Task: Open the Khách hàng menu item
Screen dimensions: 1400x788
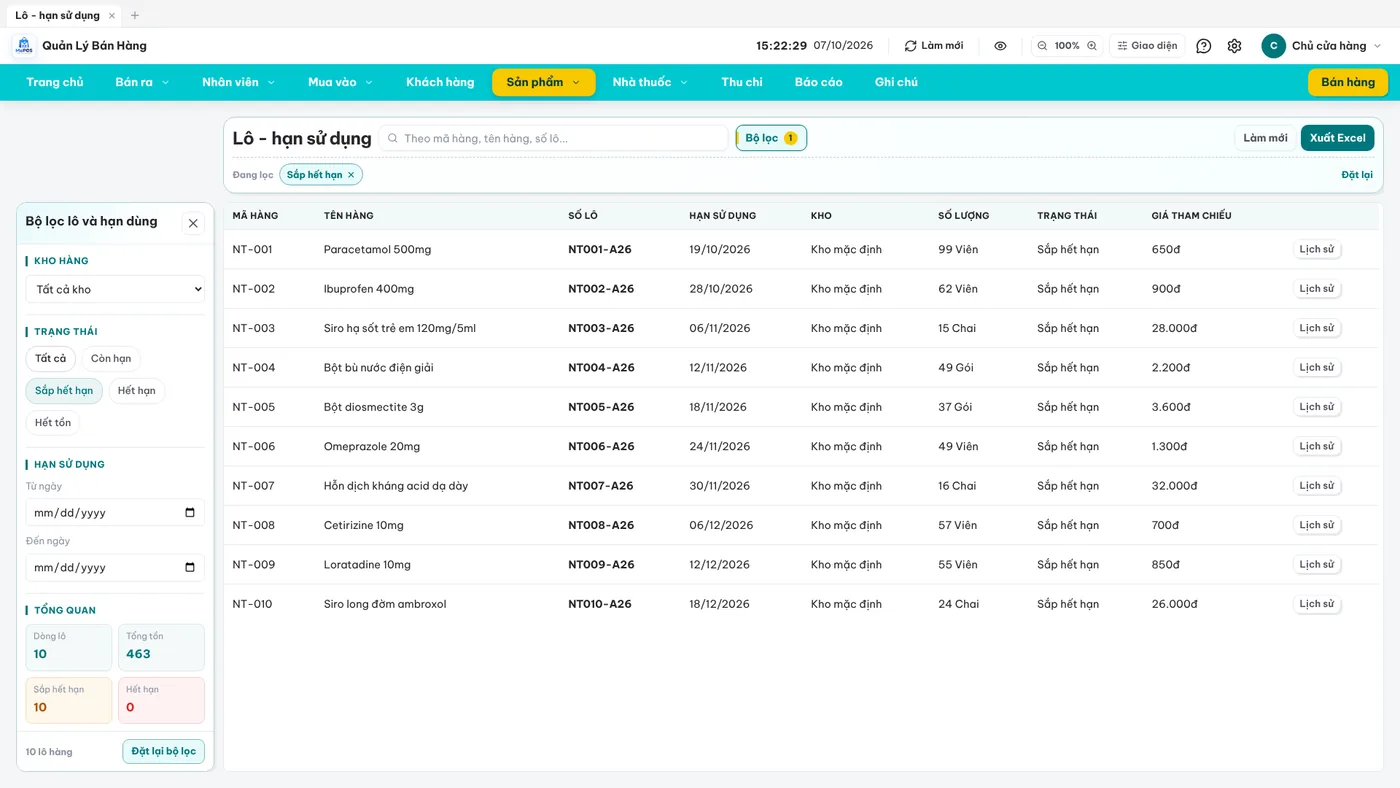Action: 440,82
